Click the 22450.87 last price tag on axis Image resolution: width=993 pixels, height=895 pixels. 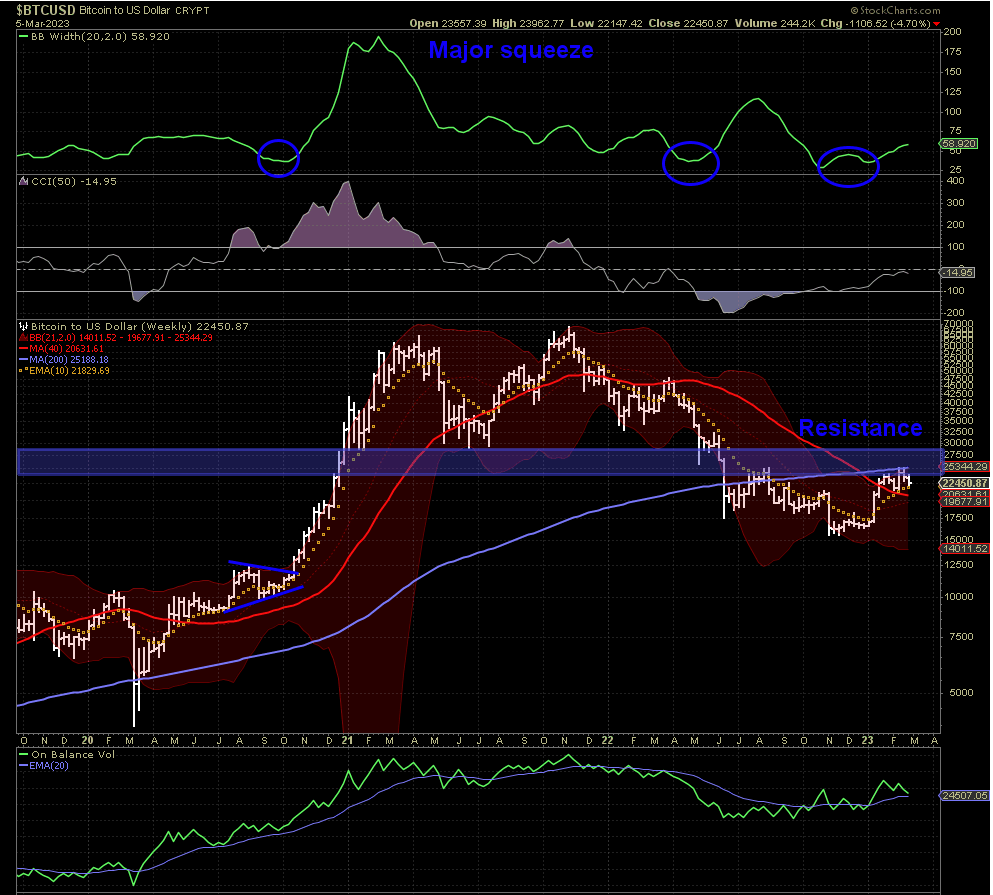coord(965,483)
